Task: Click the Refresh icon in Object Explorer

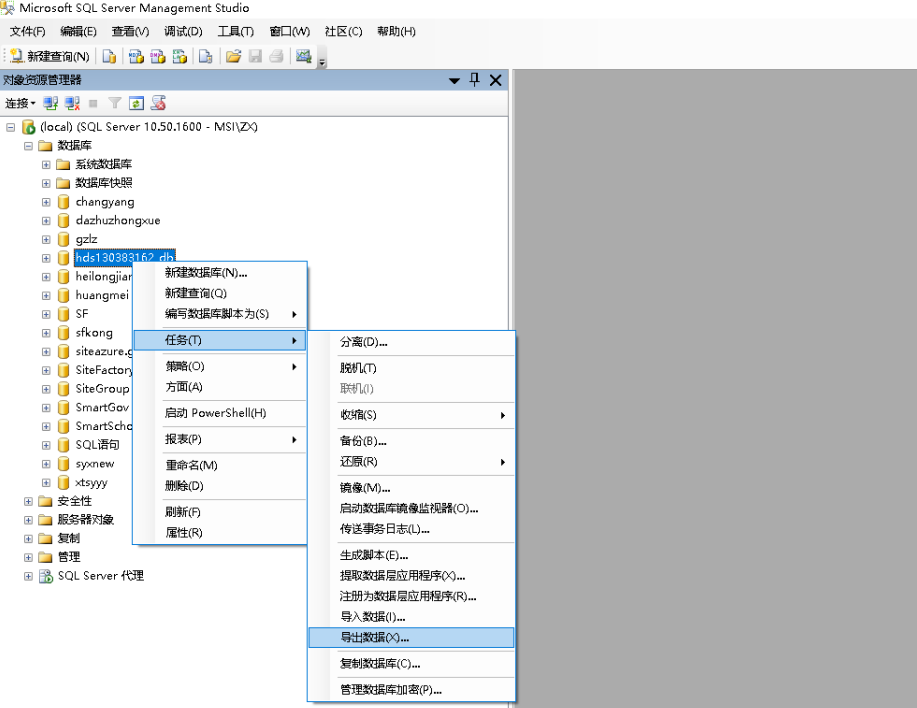Action: coord(136,103)
